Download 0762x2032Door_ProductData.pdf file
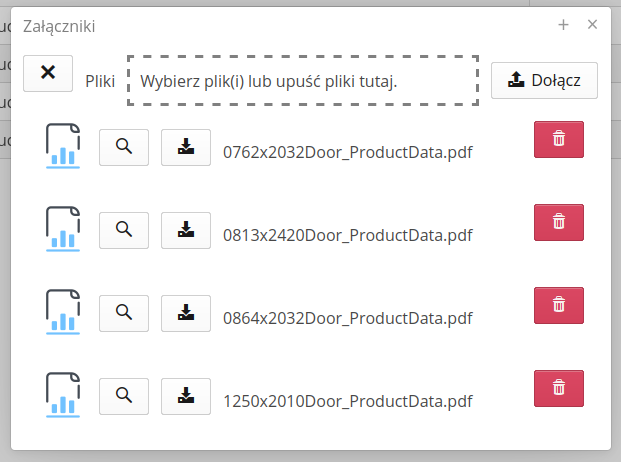 [x=185, y=146]
